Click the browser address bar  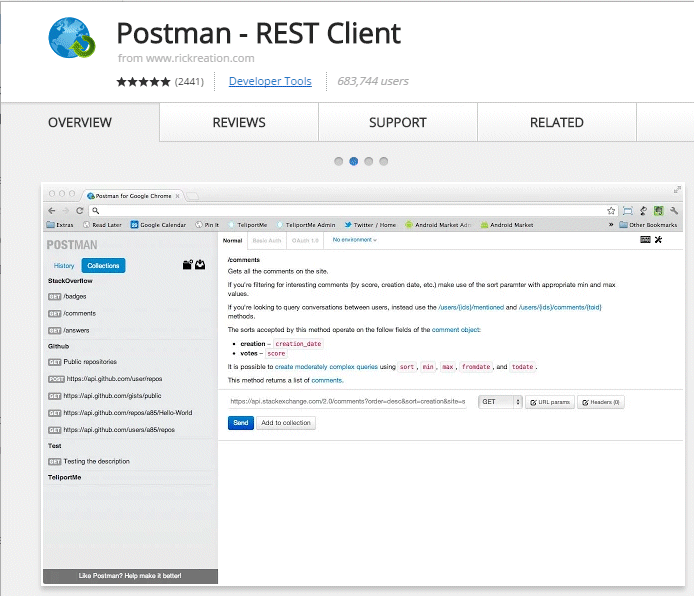(x=353, y=211)
